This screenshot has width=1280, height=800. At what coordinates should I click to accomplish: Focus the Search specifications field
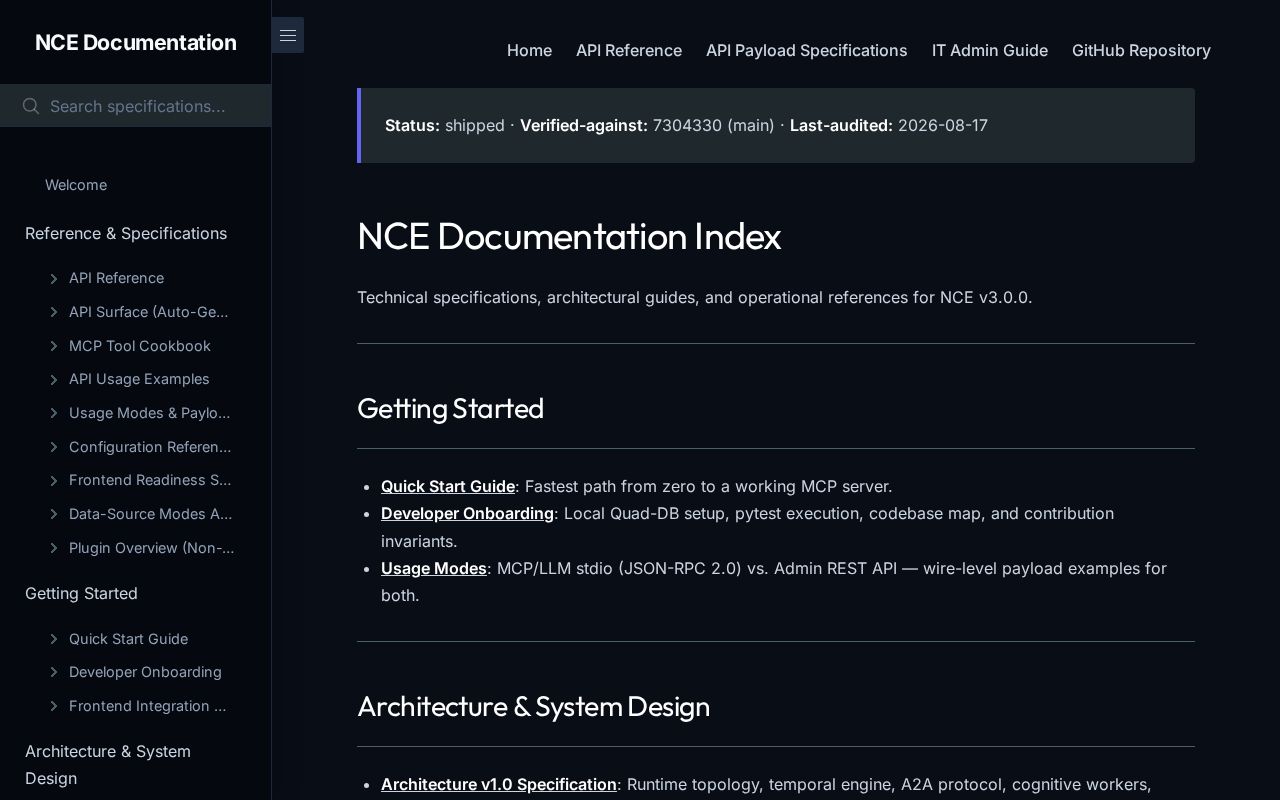tap(135, 106)
